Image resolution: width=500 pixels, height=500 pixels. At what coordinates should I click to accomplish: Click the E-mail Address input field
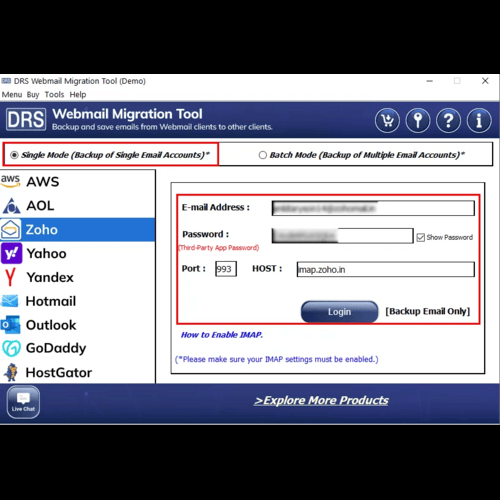(x=373, y=208)
